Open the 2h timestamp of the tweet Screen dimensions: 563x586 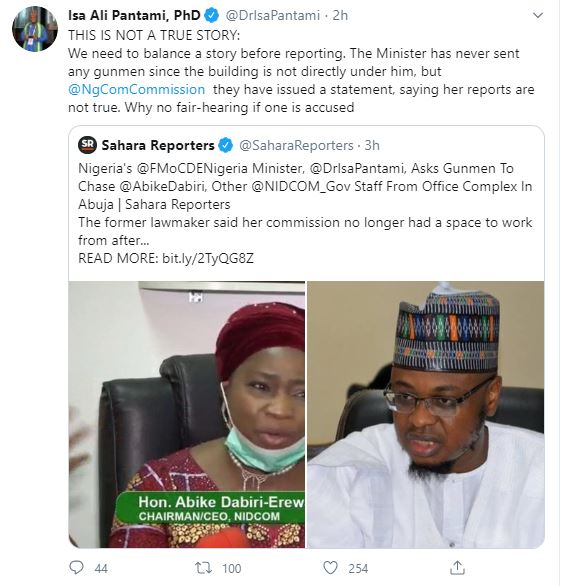340,16
